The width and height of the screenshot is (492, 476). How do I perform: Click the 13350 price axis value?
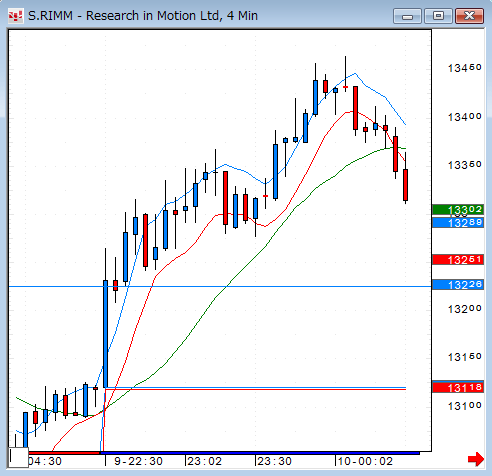pos(465,165)
